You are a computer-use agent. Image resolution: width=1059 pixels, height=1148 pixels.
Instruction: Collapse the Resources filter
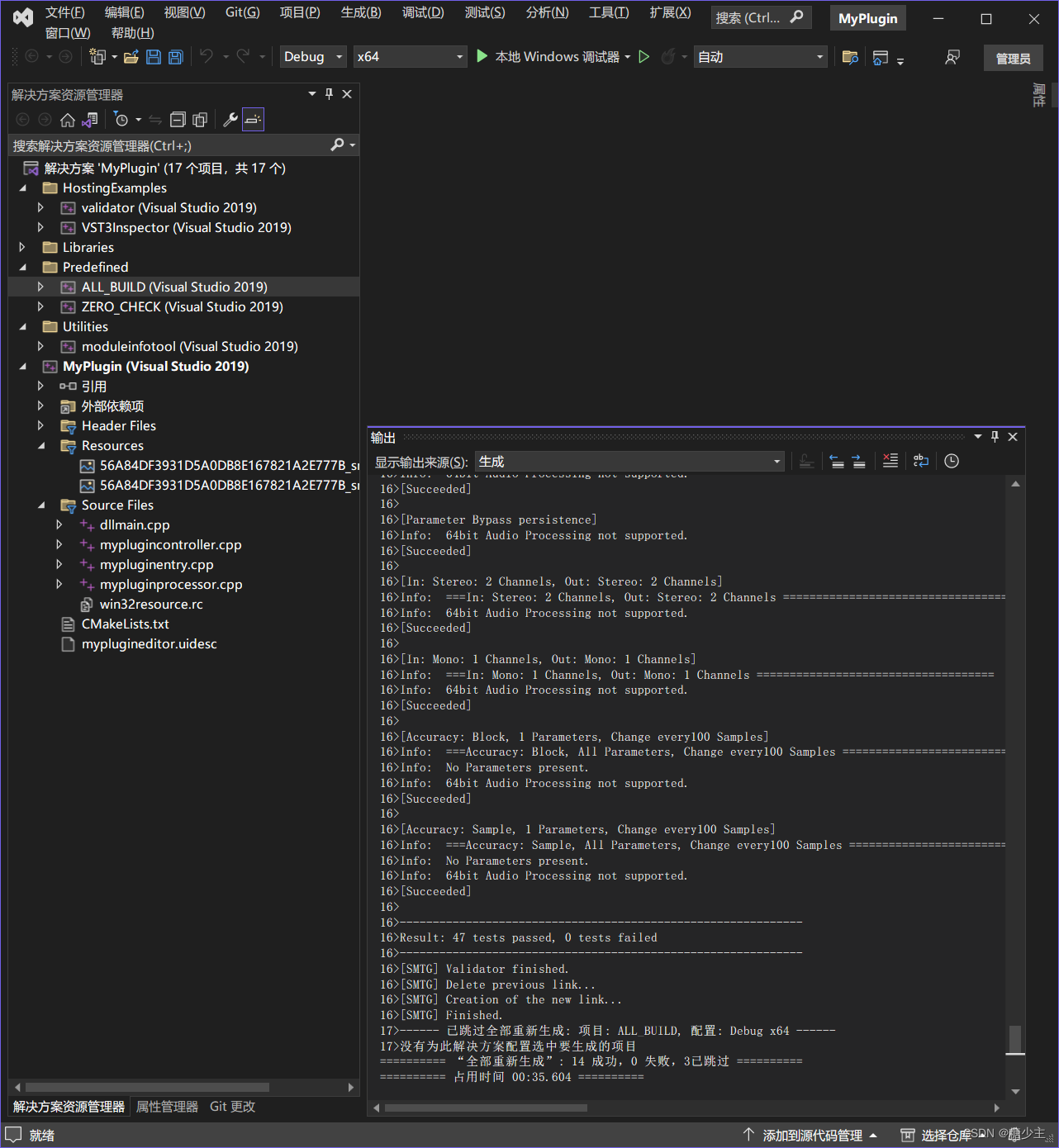tap(40, 445)
